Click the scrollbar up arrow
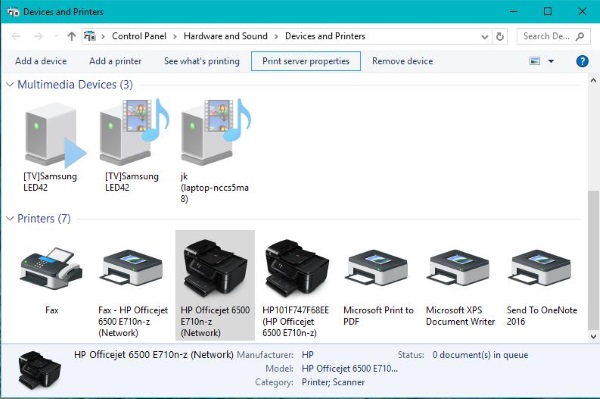This screenshot has height=399, width=600. pos(593,81)
